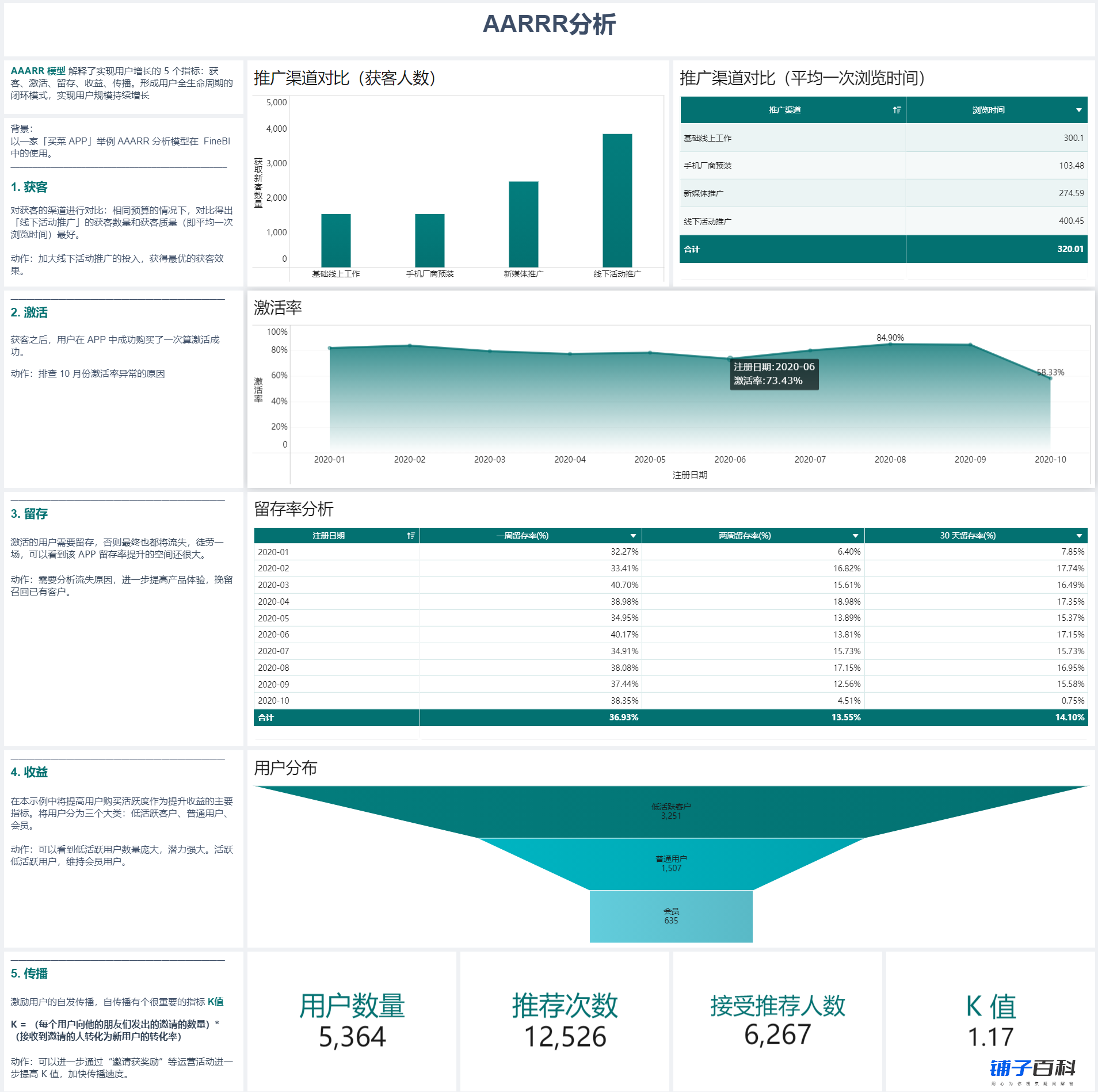1098x1092 pixels.
Task: Click 30-day total 14.10%
Action: (1070, 717)
